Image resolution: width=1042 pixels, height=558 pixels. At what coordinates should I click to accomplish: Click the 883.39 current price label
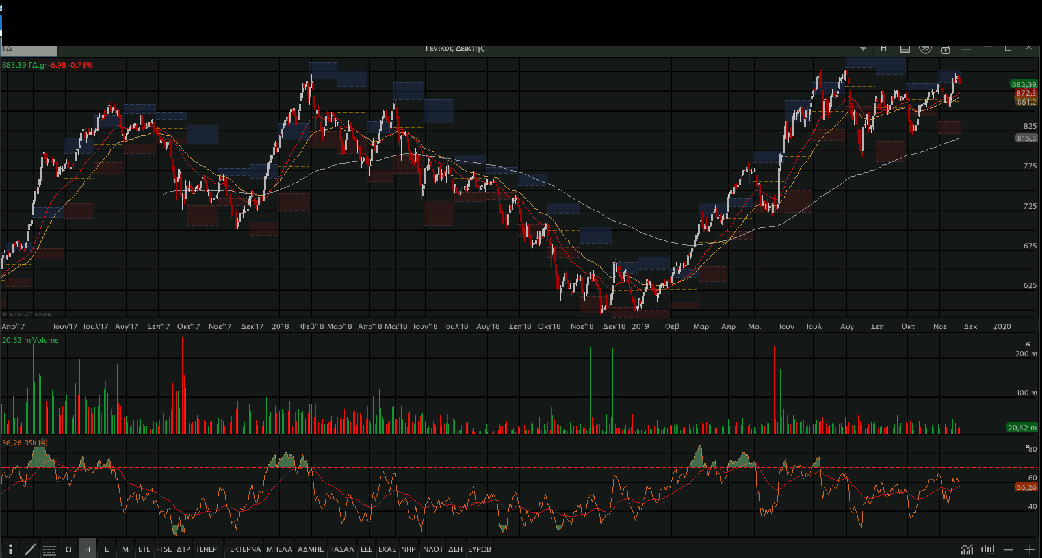(1024, 84)
